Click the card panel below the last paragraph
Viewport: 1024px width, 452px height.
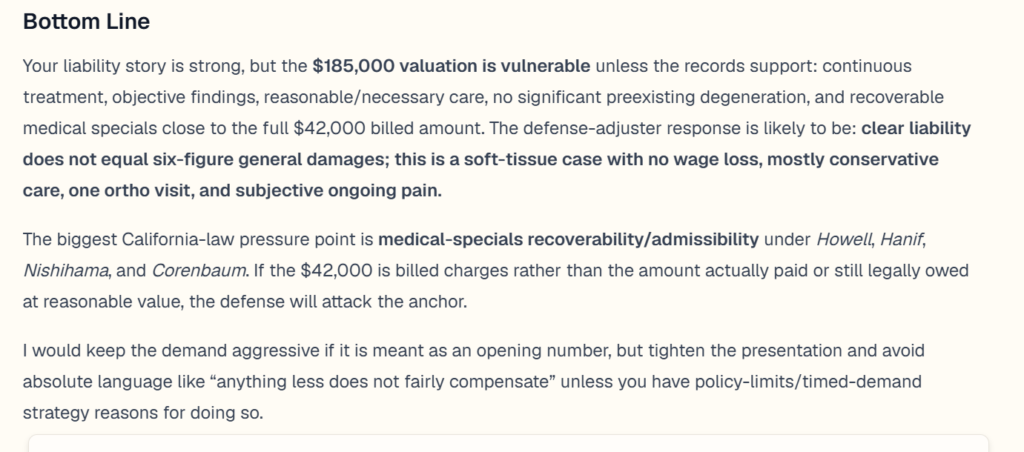(x=508, y=443)
